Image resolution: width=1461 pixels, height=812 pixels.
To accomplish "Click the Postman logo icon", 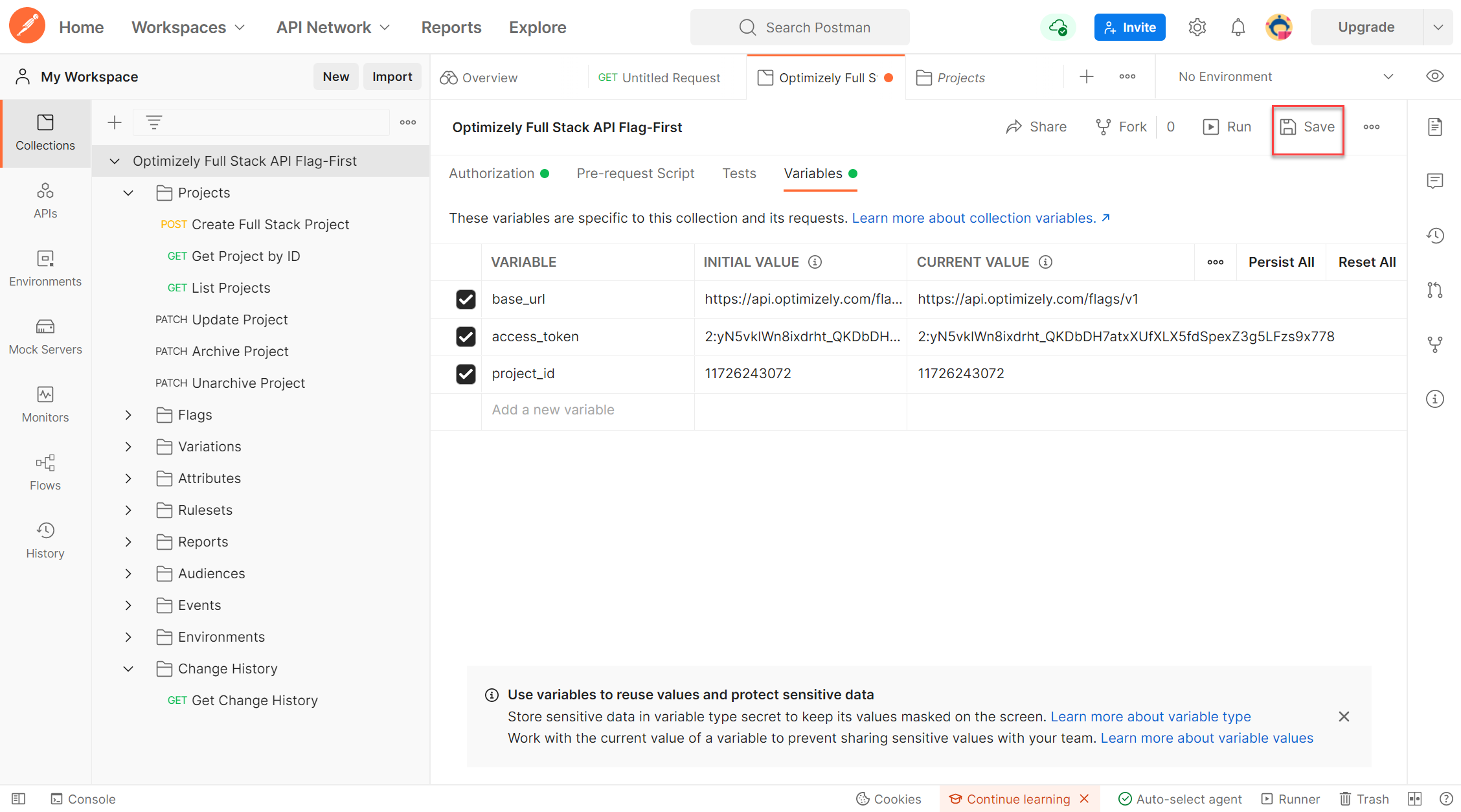I will [27, 27].
